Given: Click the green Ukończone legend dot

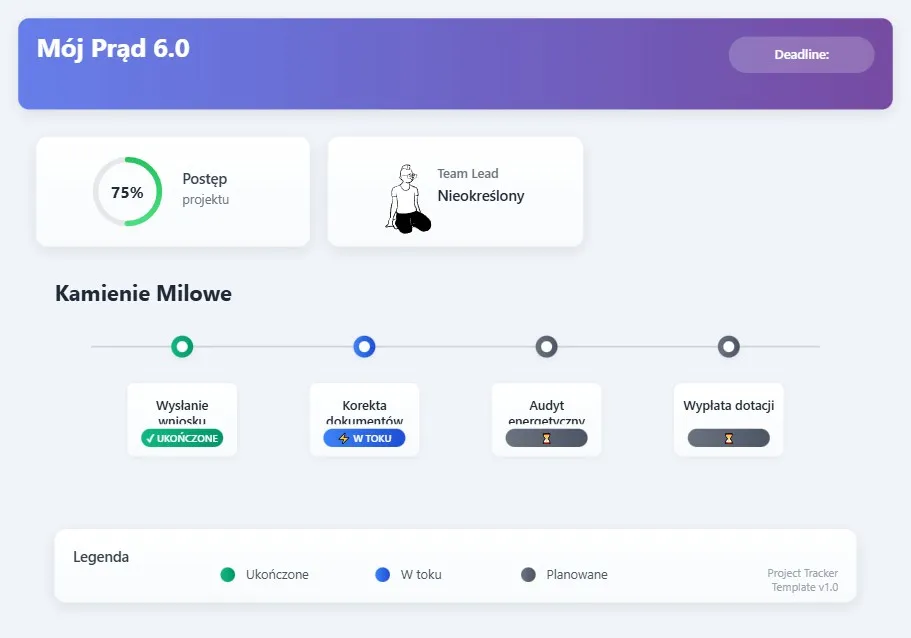Looking at the screenshot, I should [228, 575].
